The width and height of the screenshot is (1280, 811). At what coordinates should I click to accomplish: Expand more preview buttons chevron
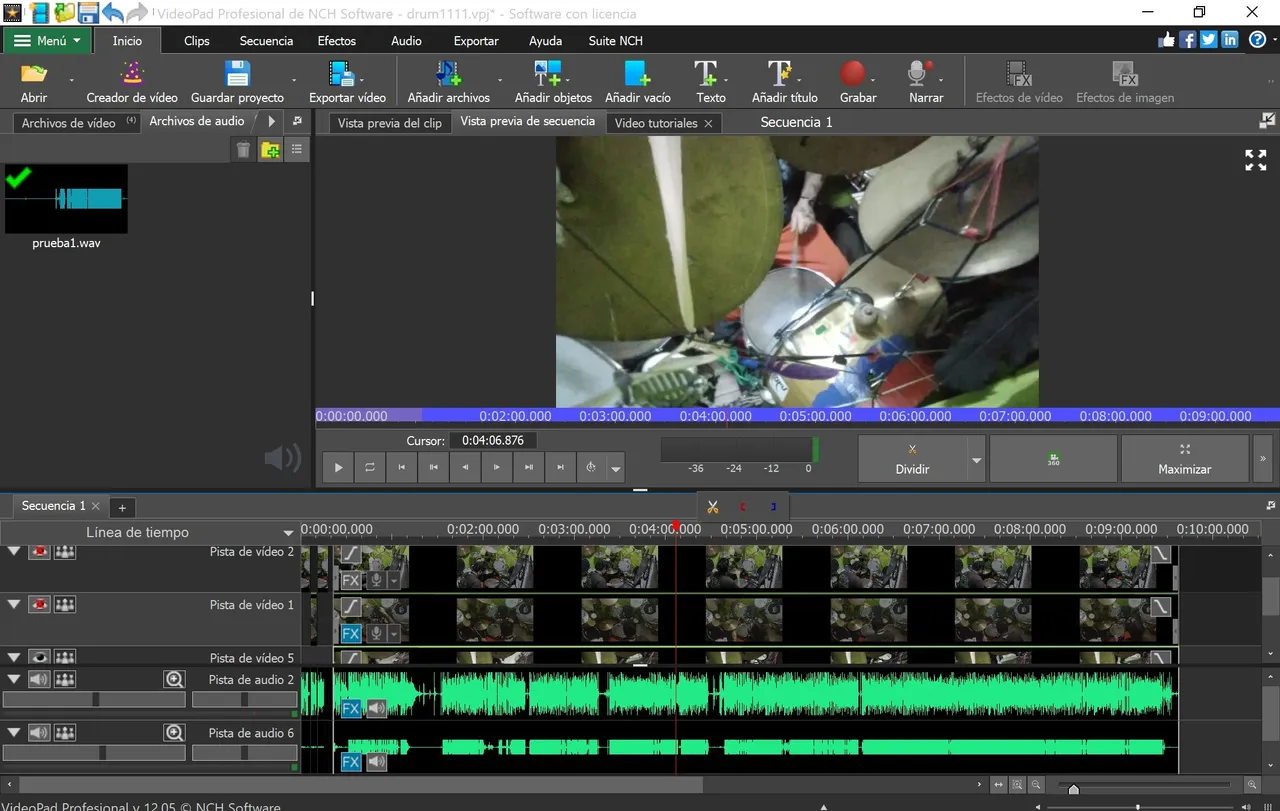(x=1262, y=459)
